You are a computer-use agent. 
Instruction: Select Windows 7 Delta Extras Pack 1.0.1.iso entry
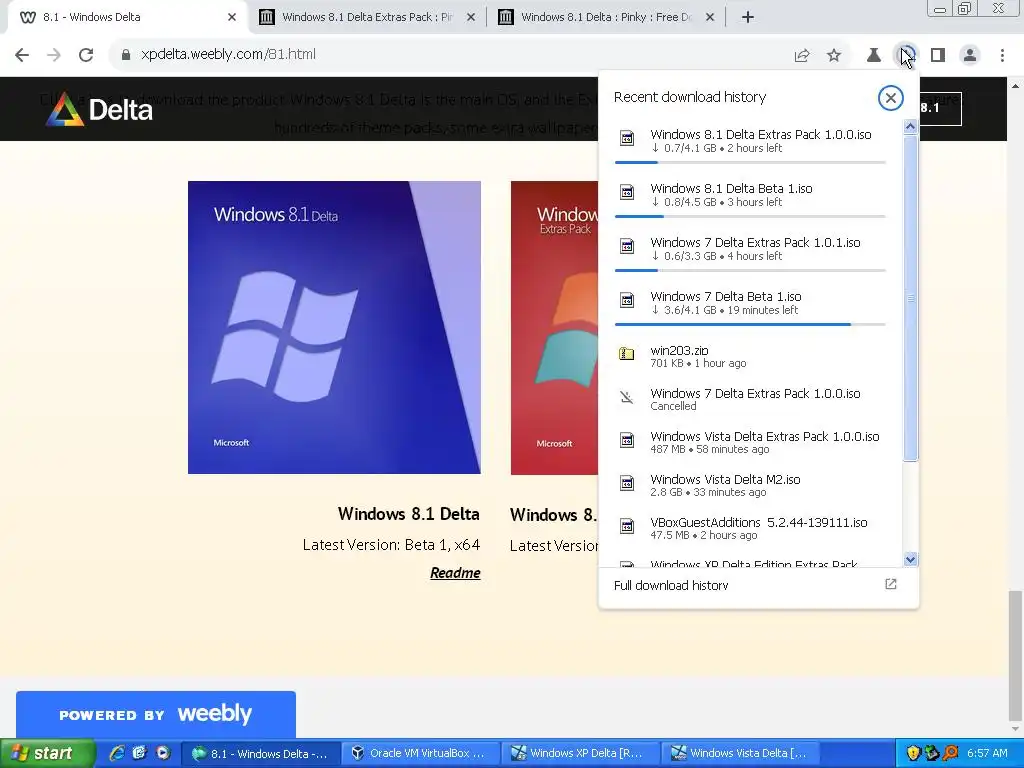750,249
